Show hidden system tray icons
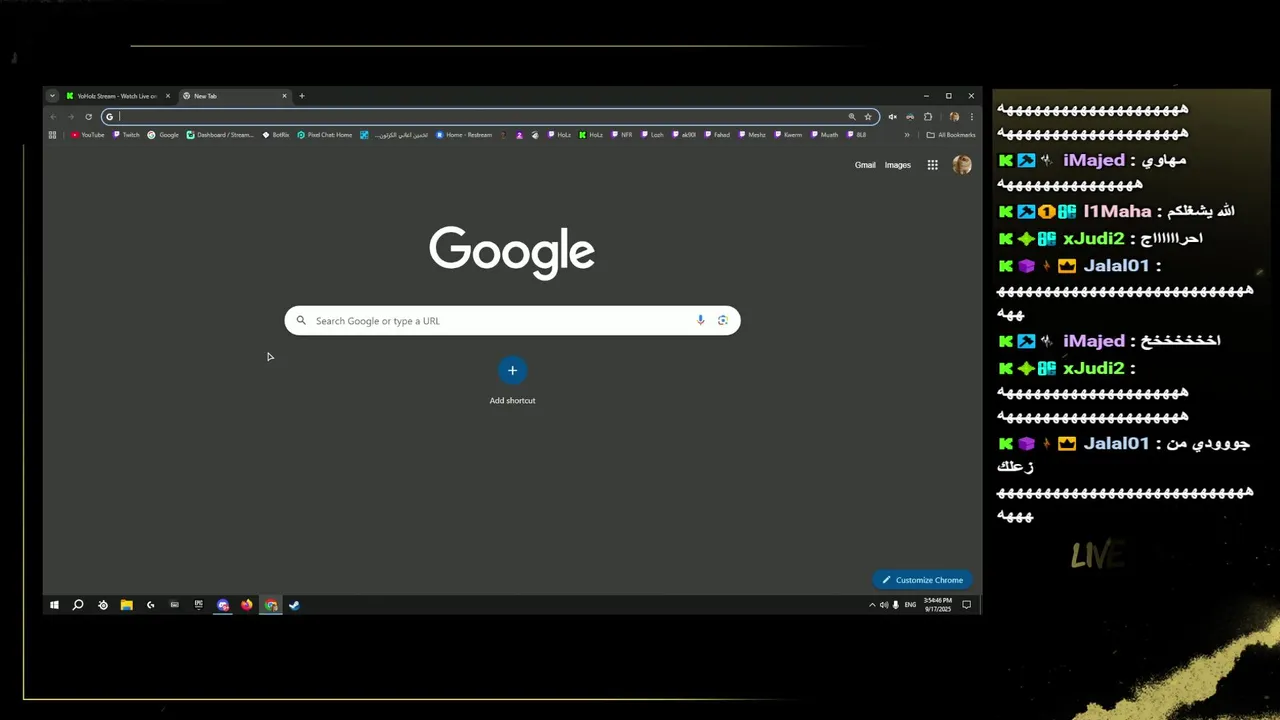Screen dimensions: 1280x720 pyautogui.click(x=872, y=605)
